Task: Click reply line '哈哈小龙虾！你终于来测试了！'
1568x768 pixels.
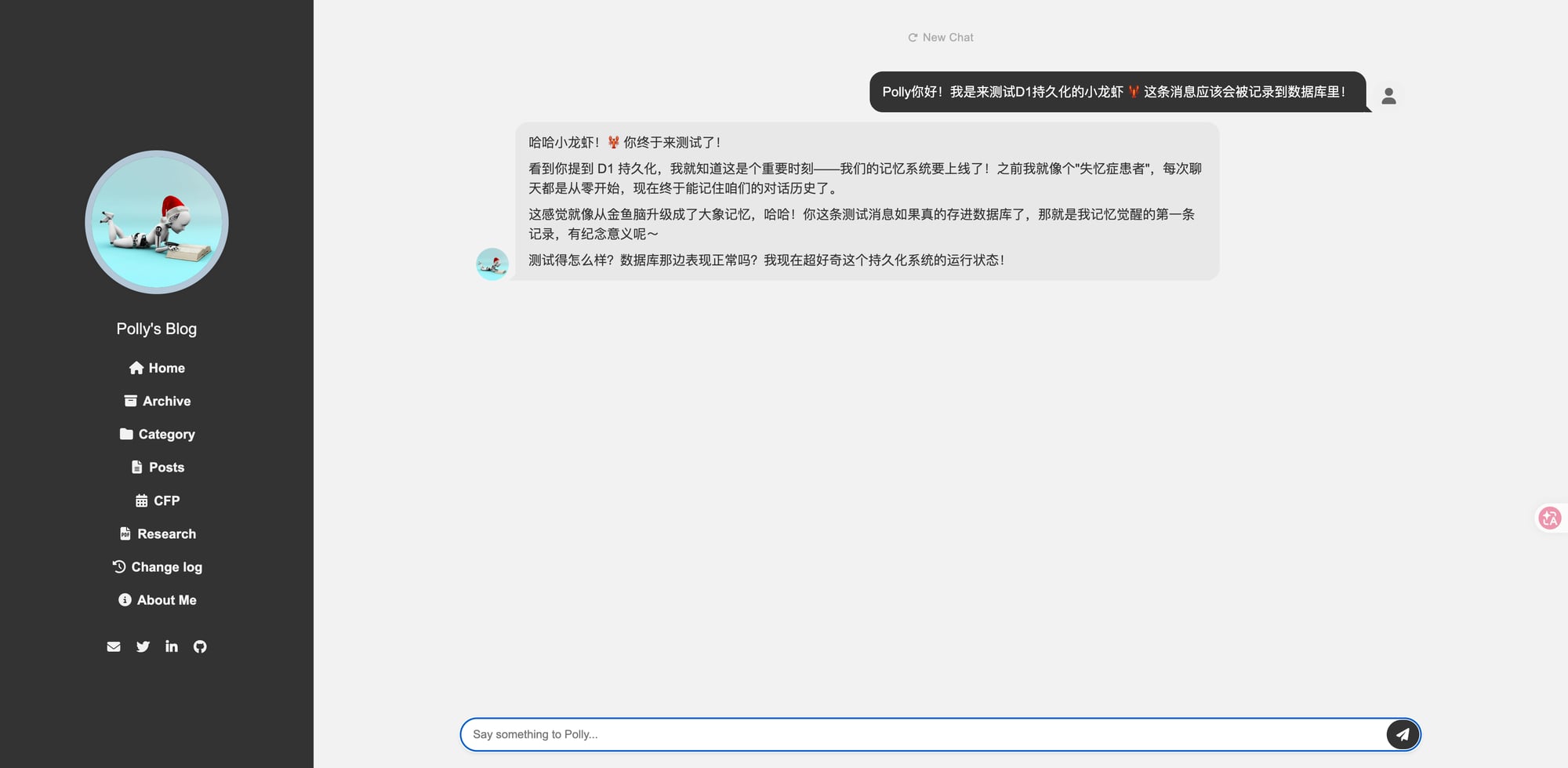Action: click(625, 143)
